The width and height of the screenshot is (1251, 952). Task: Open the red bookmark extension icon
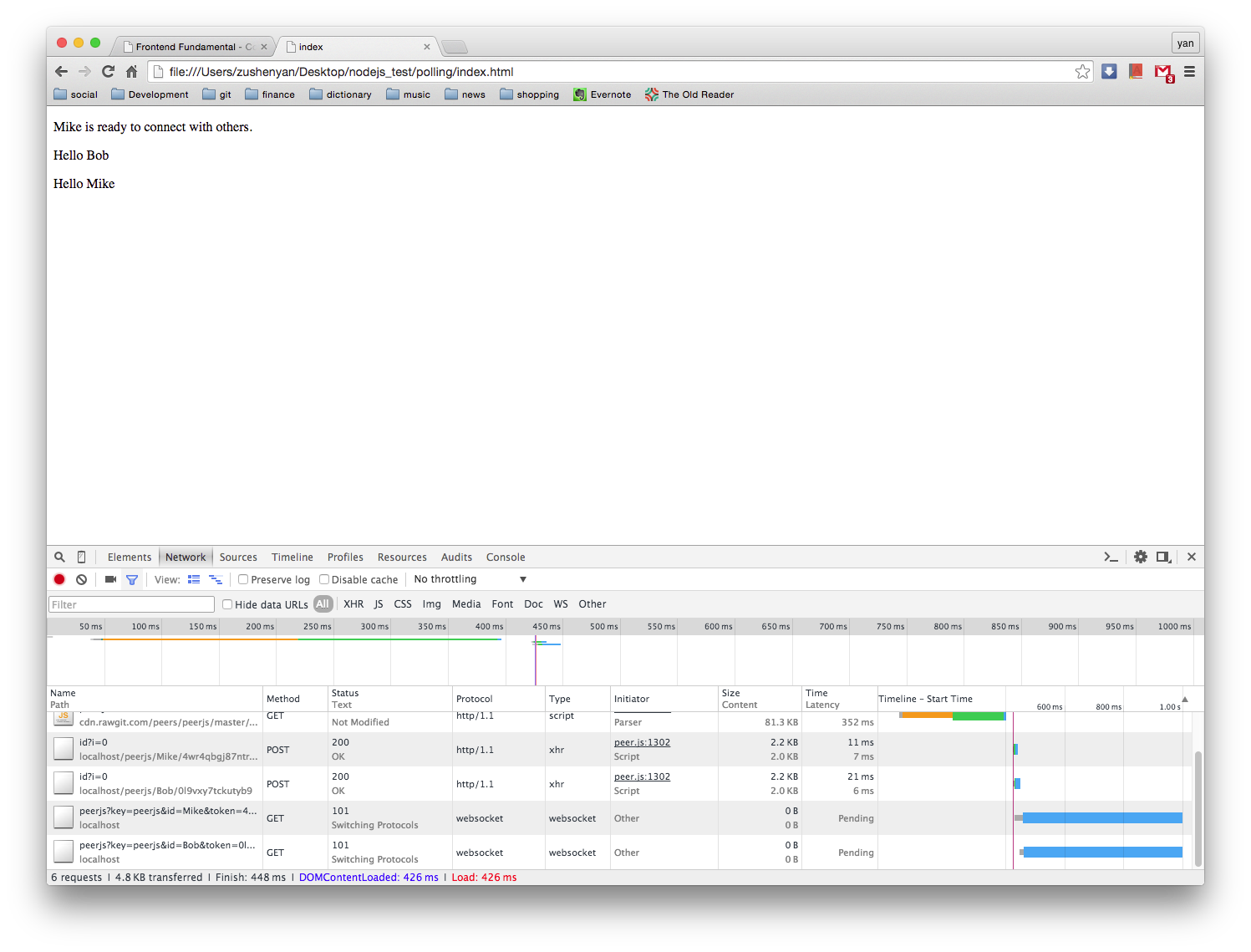pyautogui.click(x=1136, y=72)
